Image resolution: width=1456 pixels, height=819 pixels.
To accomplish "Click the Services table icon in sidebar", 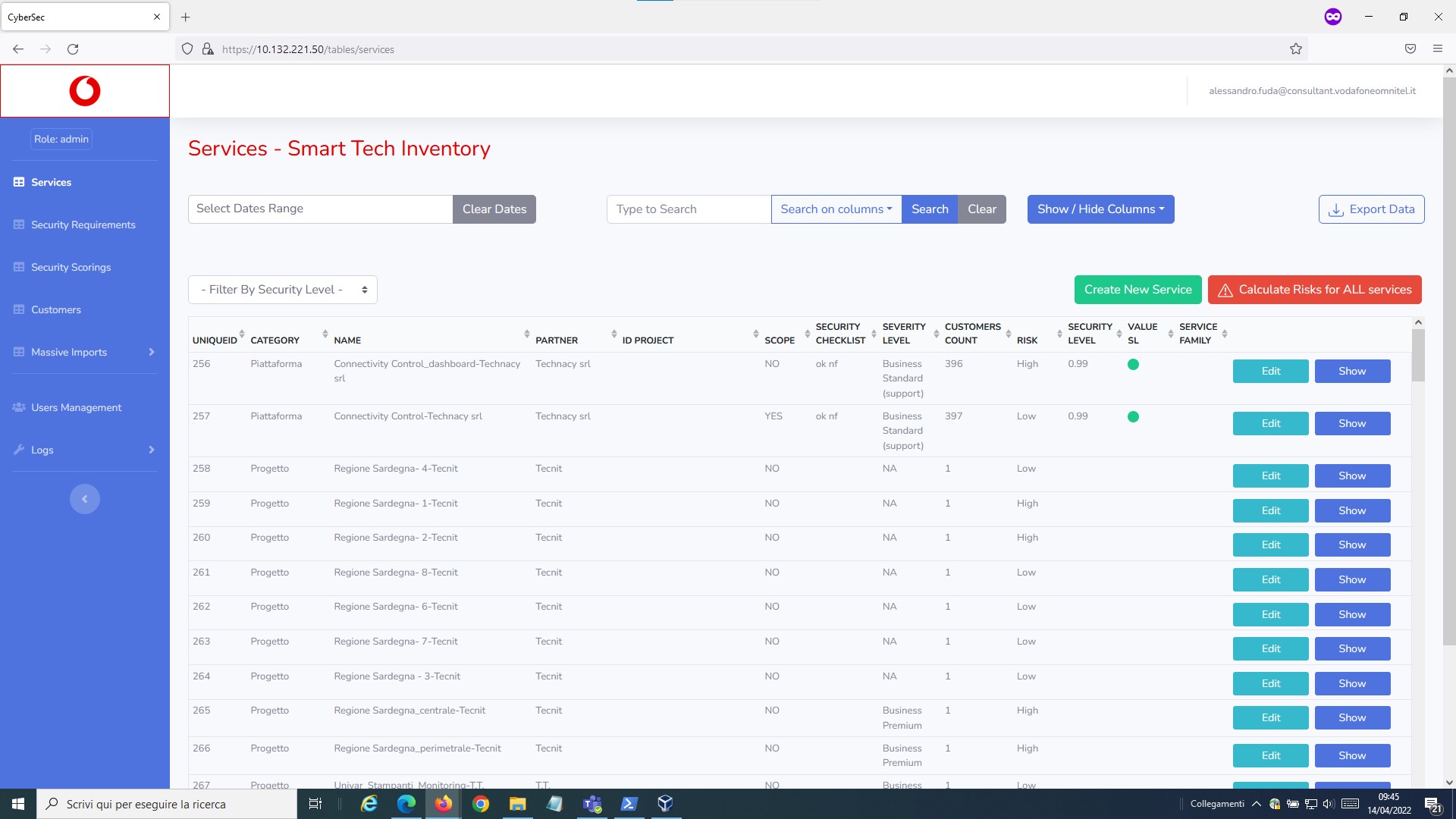I will pos(19,182).
